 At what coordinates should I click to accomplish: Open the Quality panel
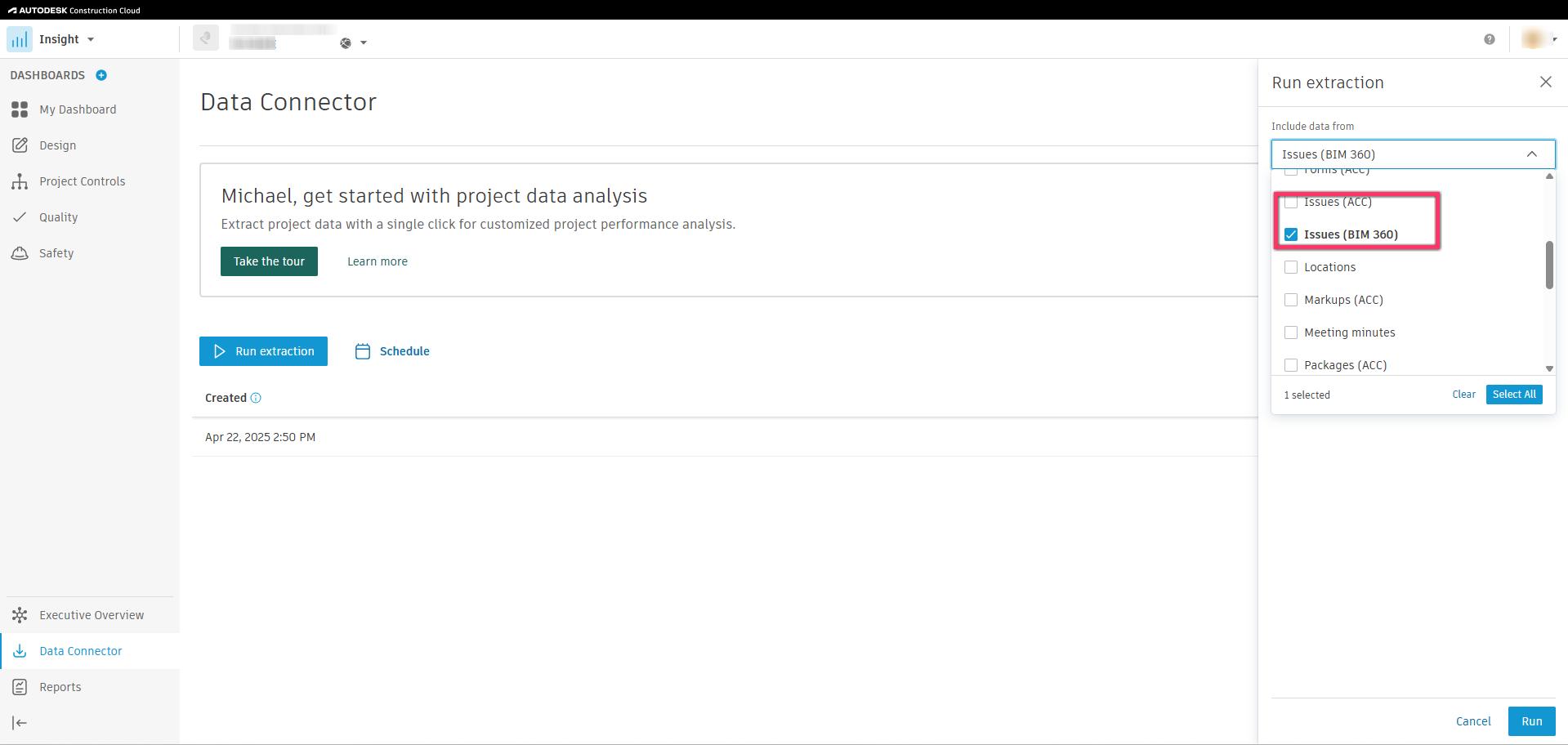(57, 216)
